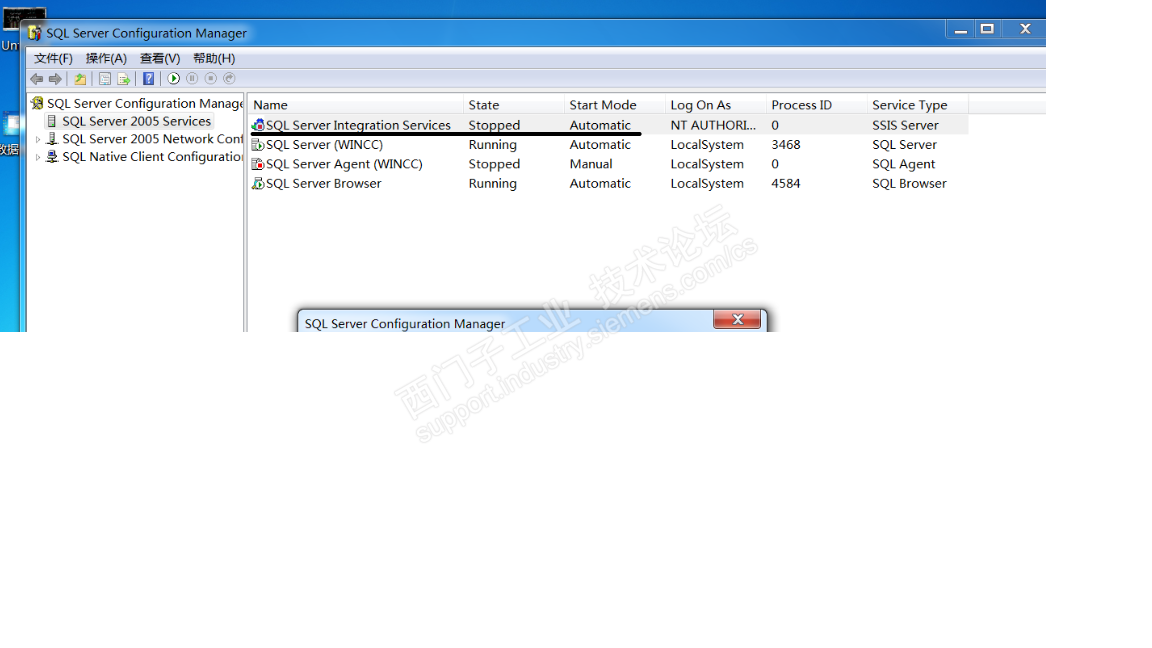The height and width of the screenshot is (648, 1152).
Task: Select the SQL Server Integration Services row
Action: [x=608, y=126]
